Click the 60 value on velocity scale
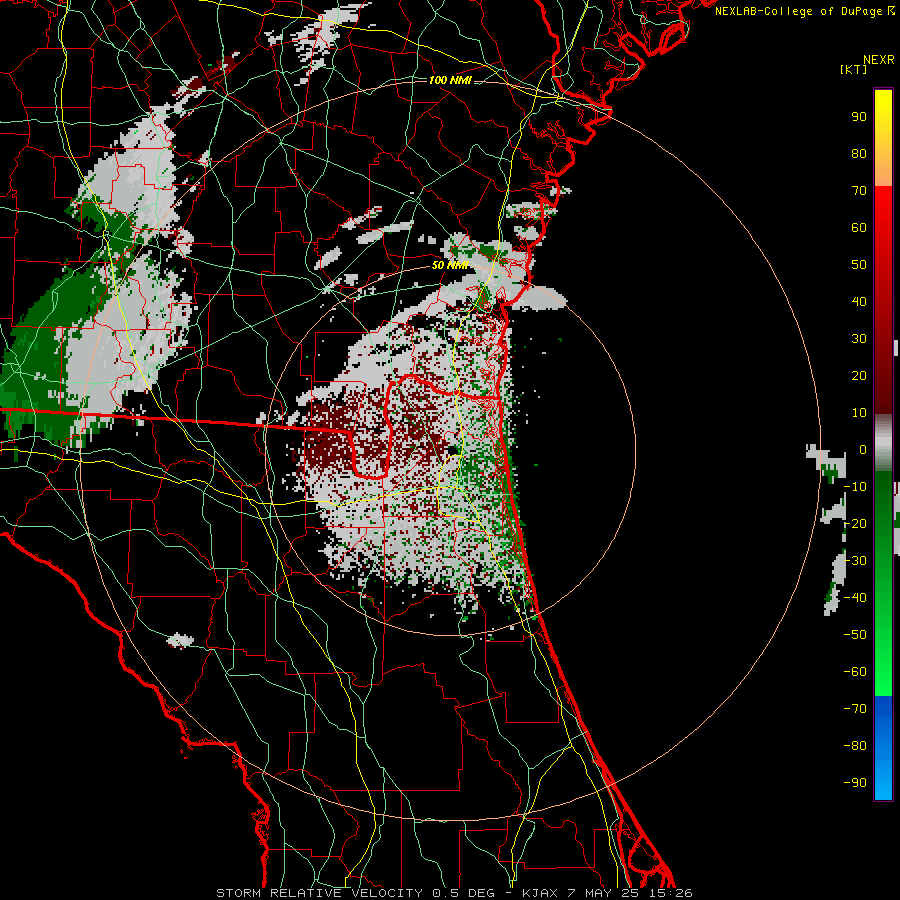 click(859, 228)
